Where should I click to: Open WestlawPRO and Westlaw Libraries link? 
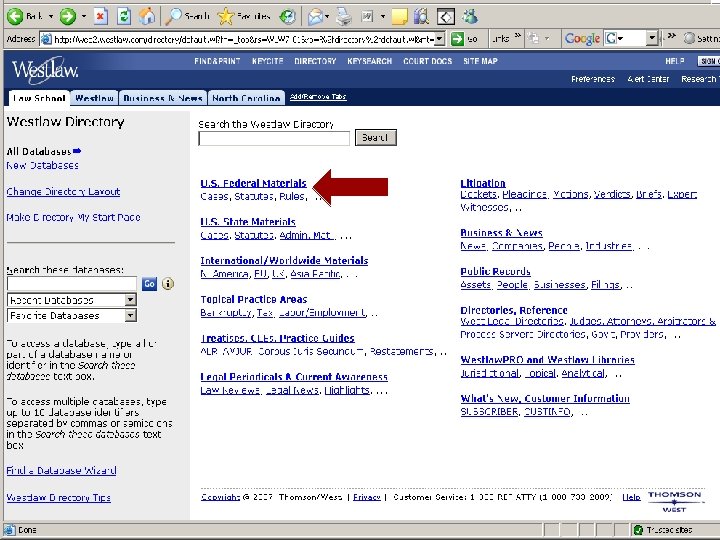click(547, 360)
